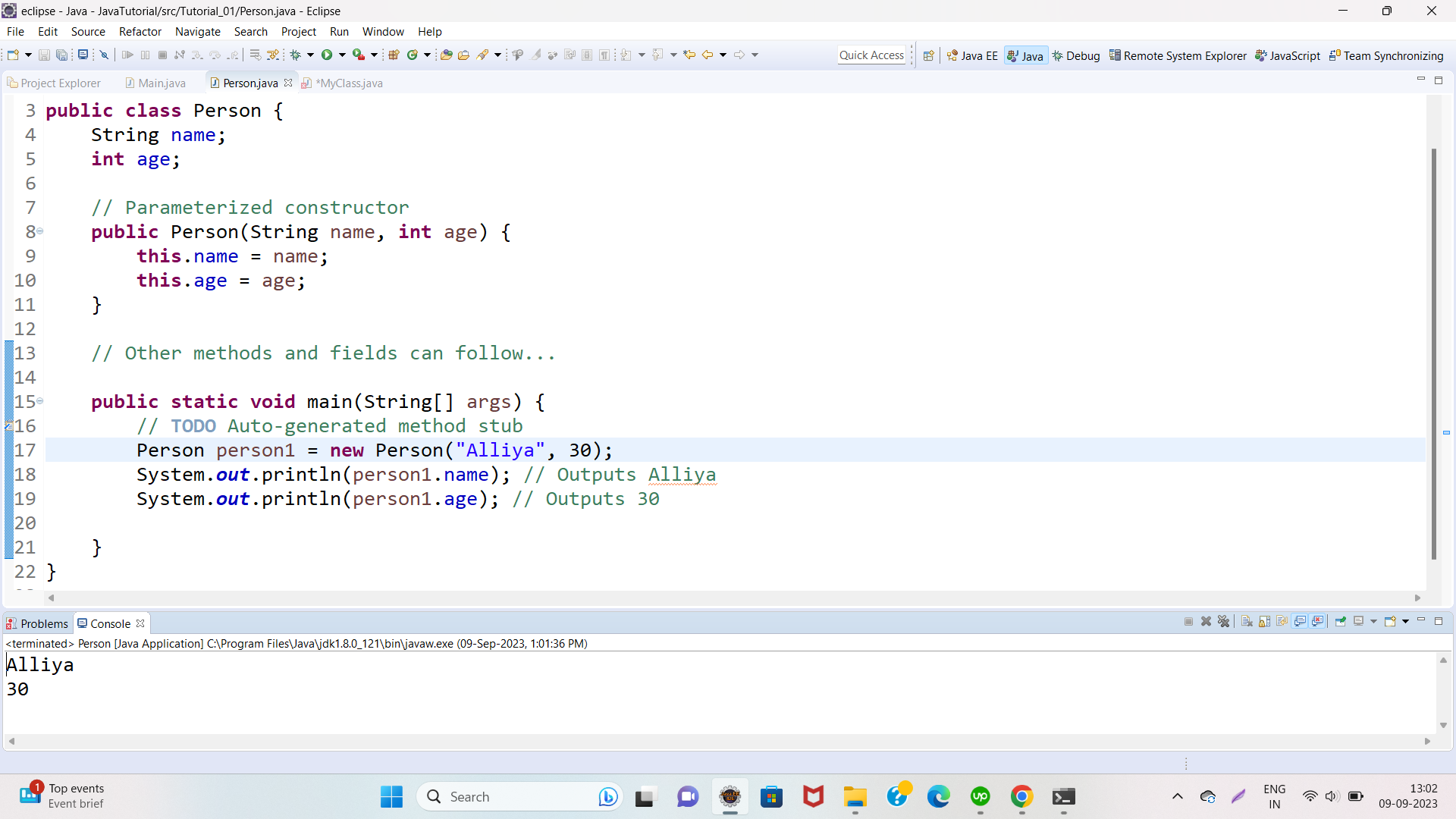The height and width of the screenshot is (819, 1456).
Task: Click the Clear Console icon
Action: point(1247,622)
